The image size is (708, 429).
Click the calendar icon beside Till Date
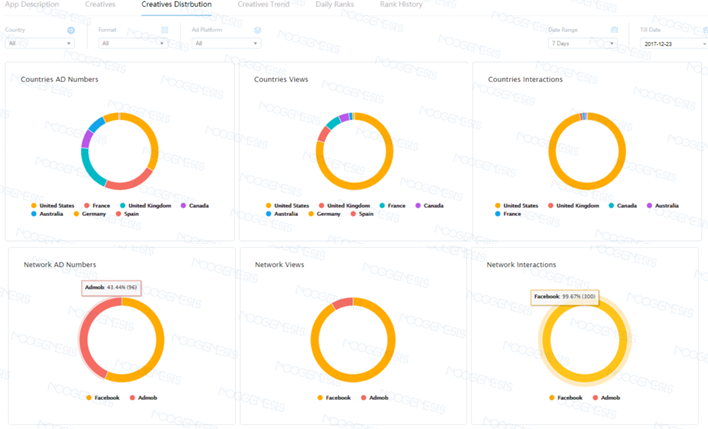pyautogui.click(x=703, y=30)
